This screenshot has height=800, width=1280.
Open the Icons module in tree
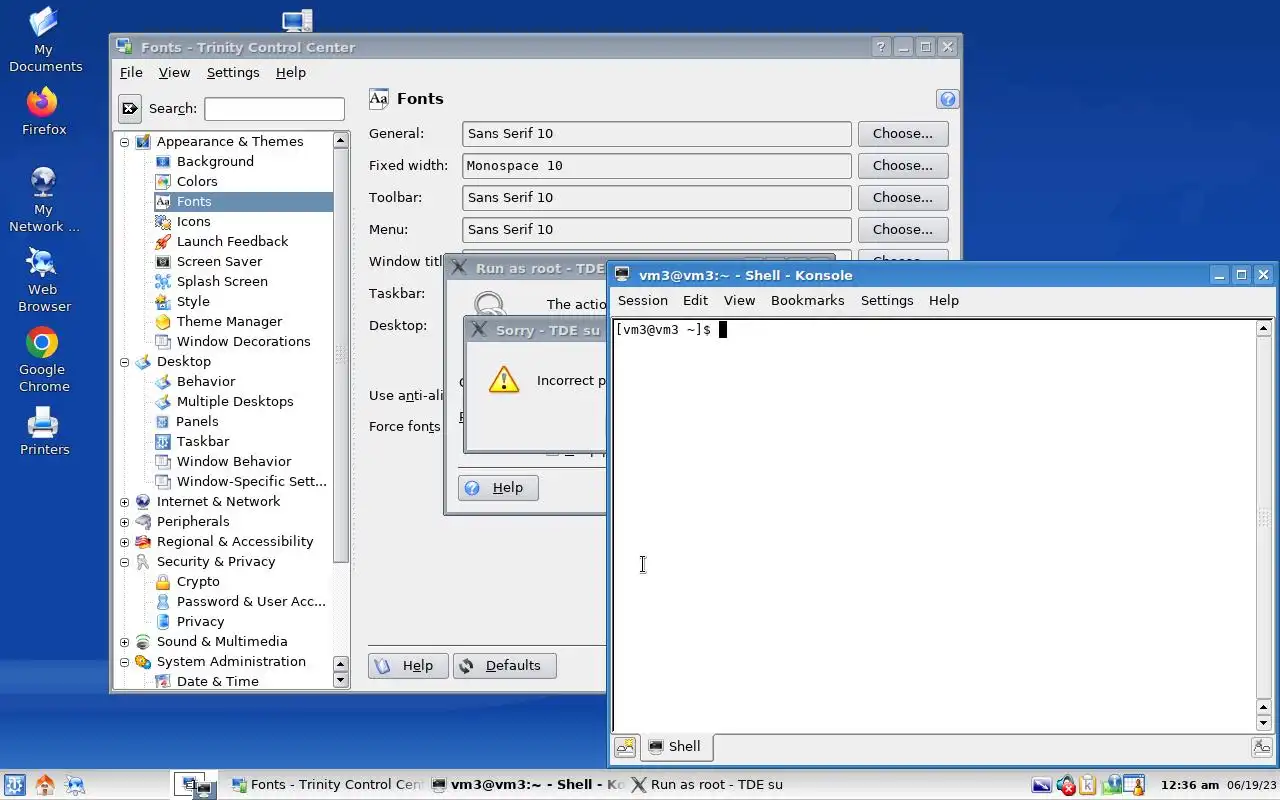pyautogui.click(x=163, y=221)
